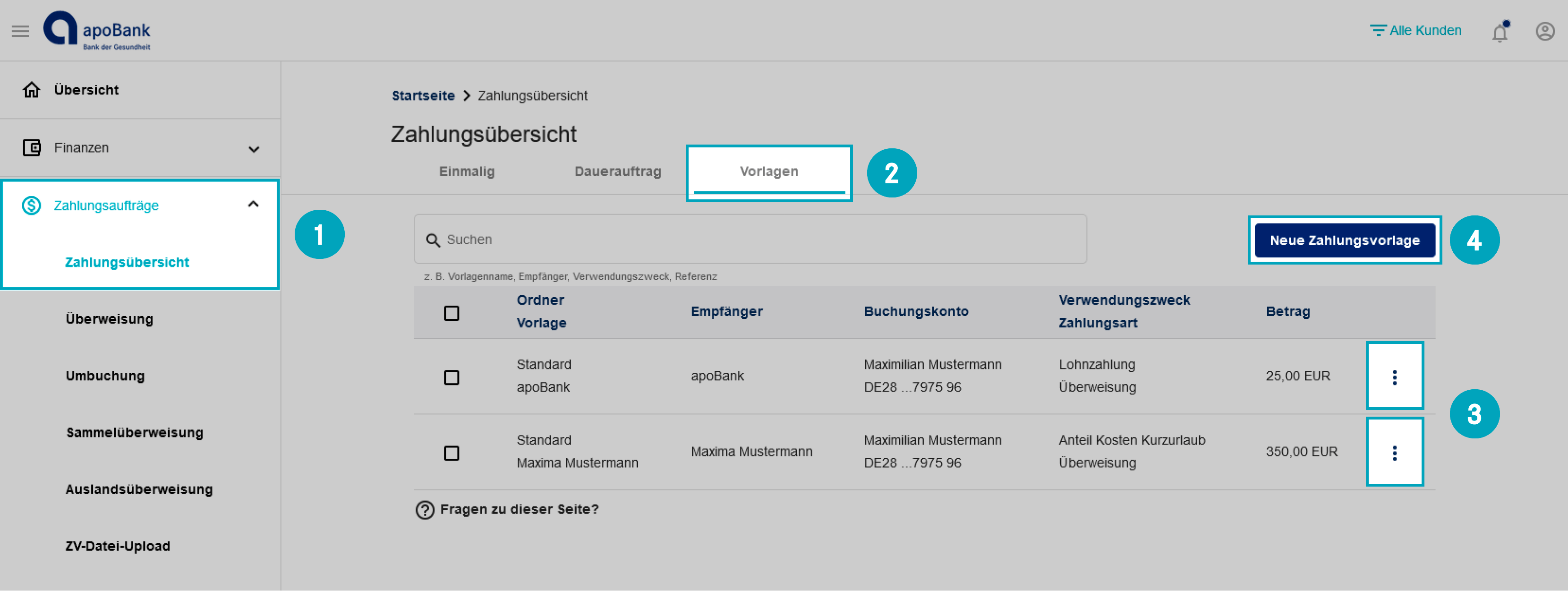Image resolution: width=1568 pixels, height=591 pixels.
Task: Click the Buchungskonto column header
Action: (x=915, y=311)
